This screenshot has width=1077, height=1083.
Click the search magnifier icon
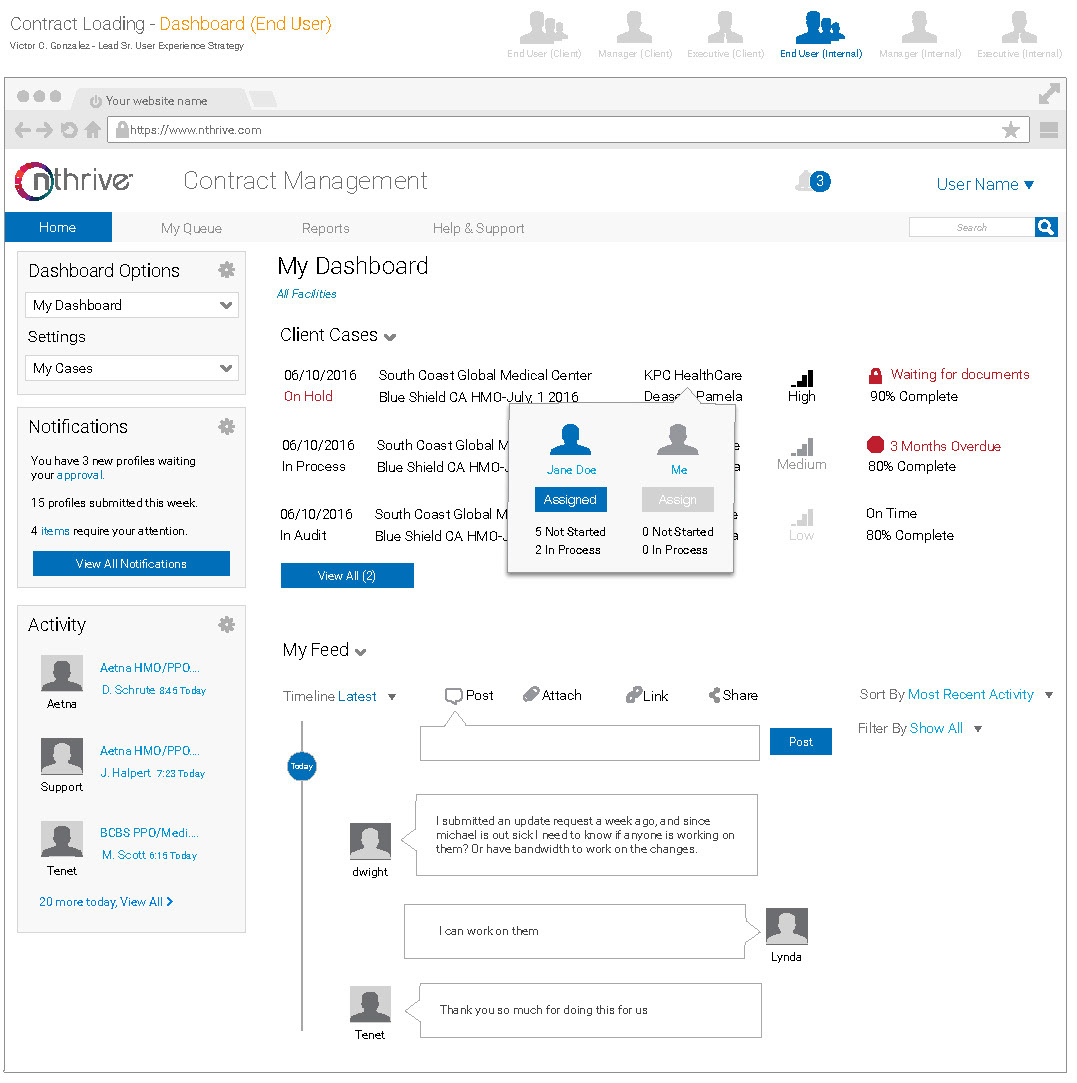pyautogui.click(x=1045, y=228)
